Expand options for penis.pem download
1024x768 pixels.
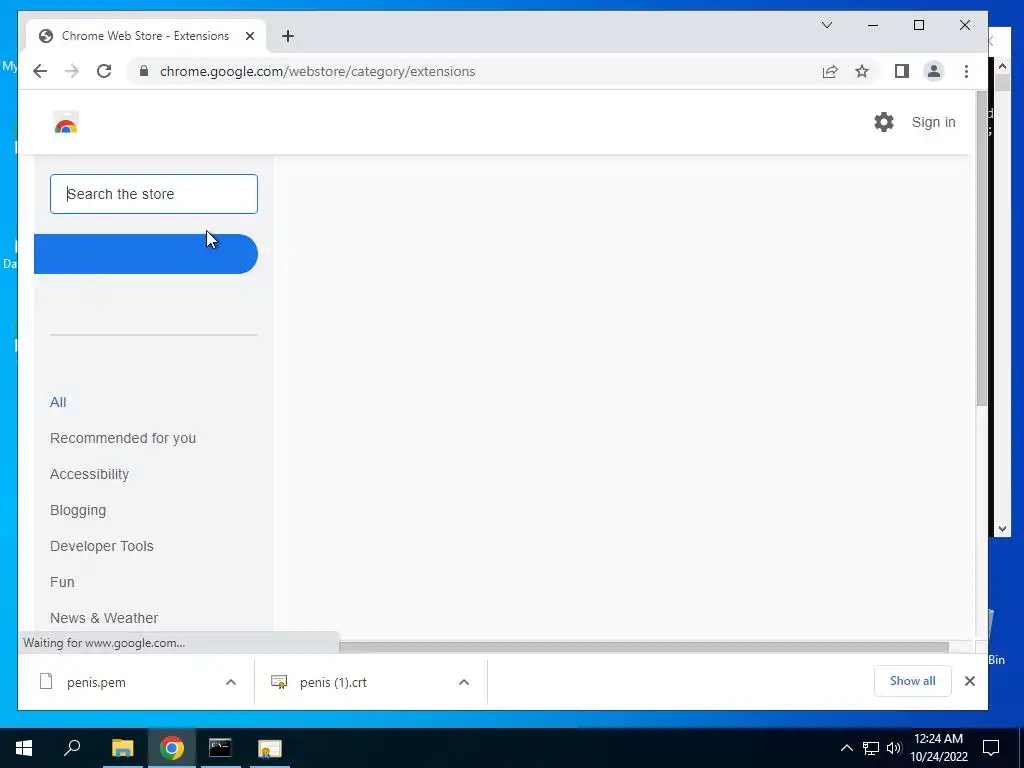(x=231, y=682)
